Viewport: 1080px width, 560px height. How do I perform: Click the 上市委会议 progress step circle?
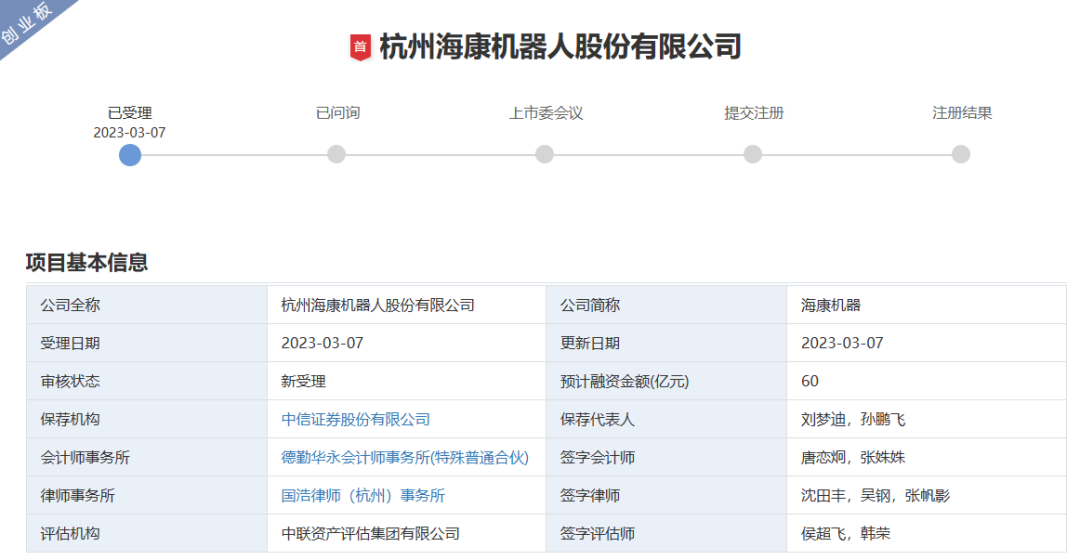click(544, 154)
